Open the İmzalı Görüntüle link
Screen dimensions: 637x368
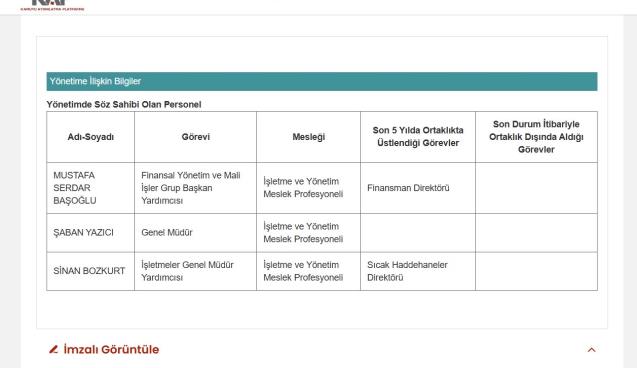click(x=111, y=349)
